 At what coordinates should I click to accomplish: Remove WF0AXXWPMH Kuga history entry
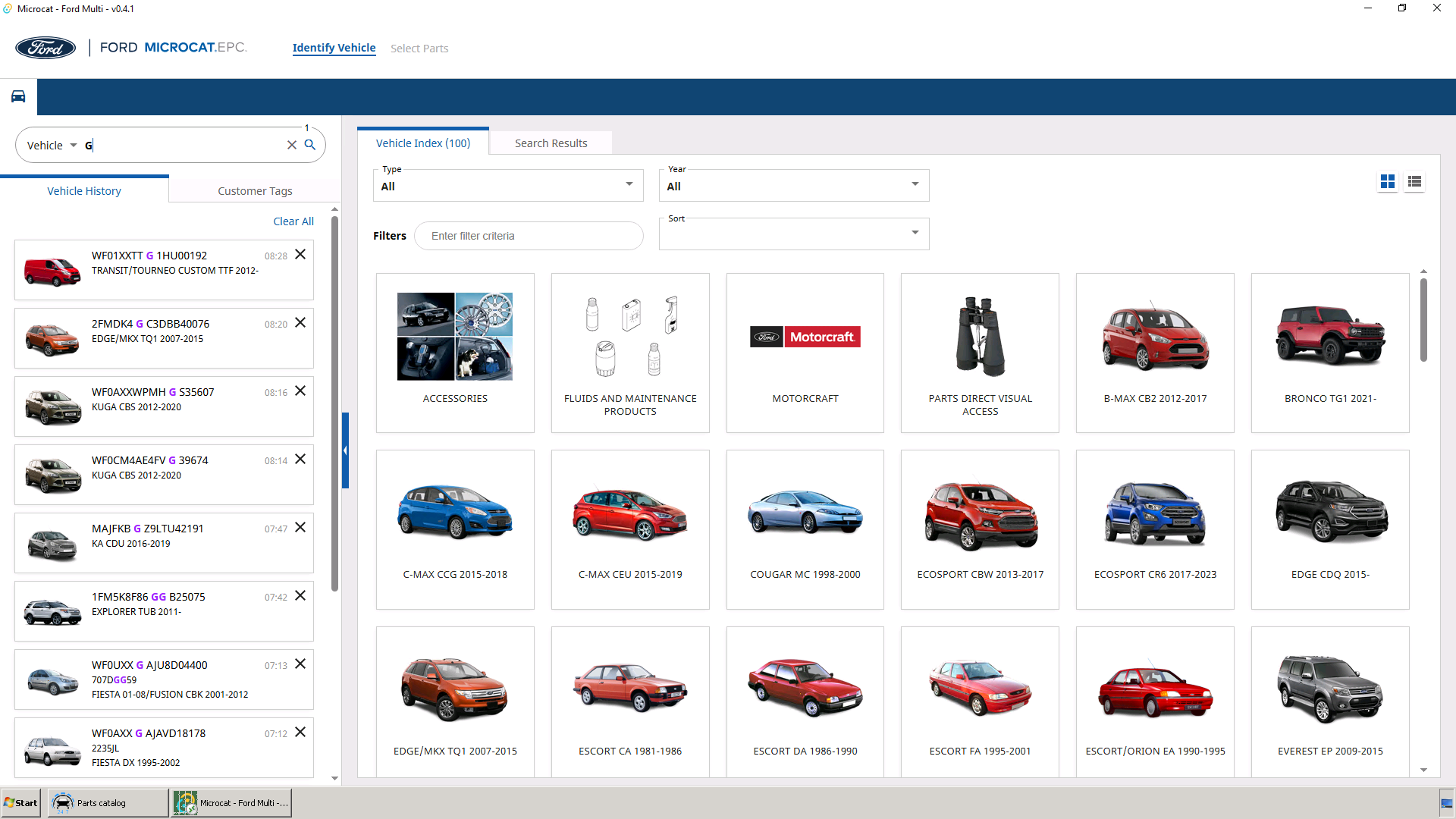(300, 391)
